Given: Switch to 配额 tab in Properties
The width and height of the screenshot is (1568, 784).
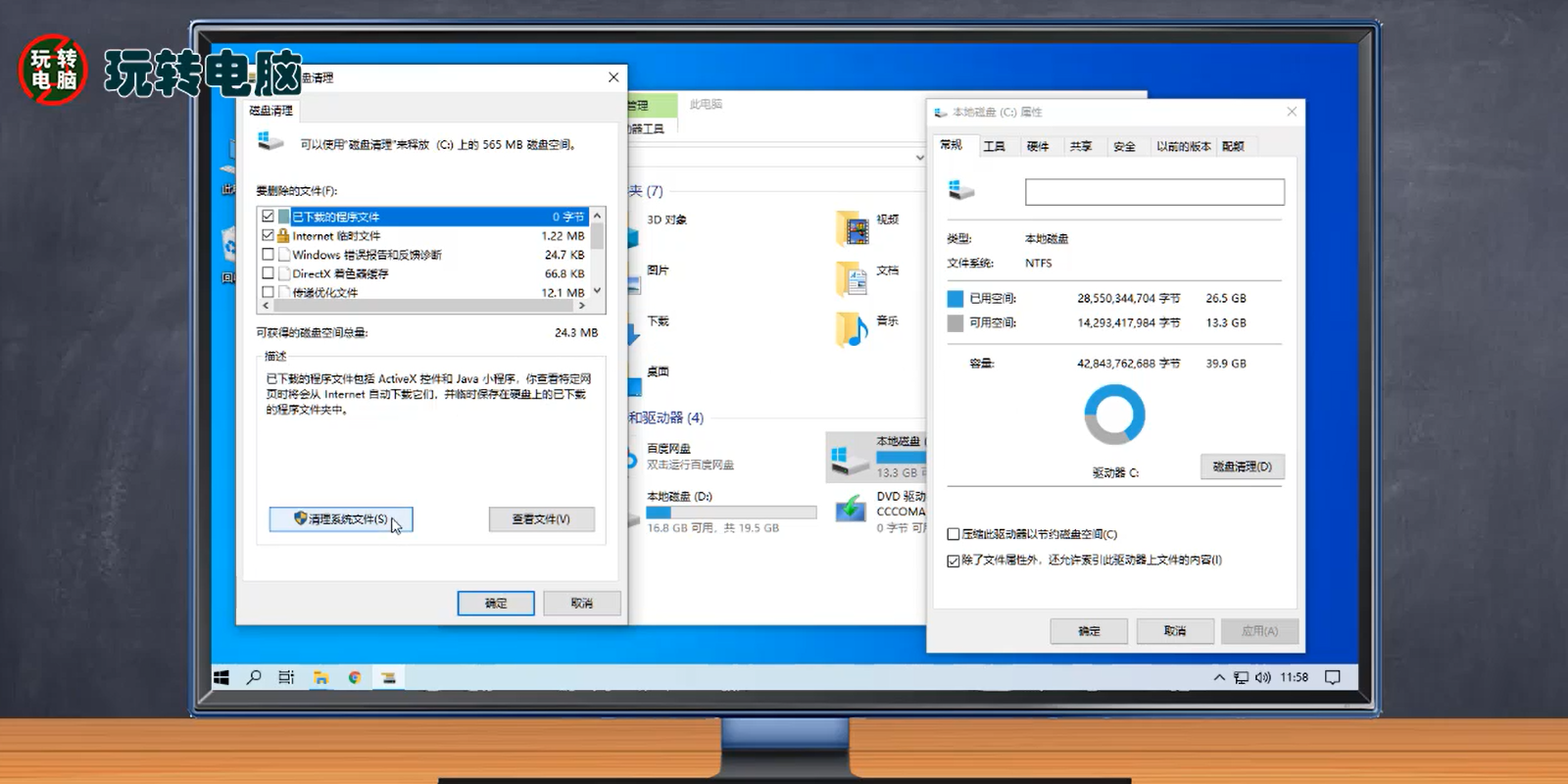Looking at the screenshot, I should 1234,146.
